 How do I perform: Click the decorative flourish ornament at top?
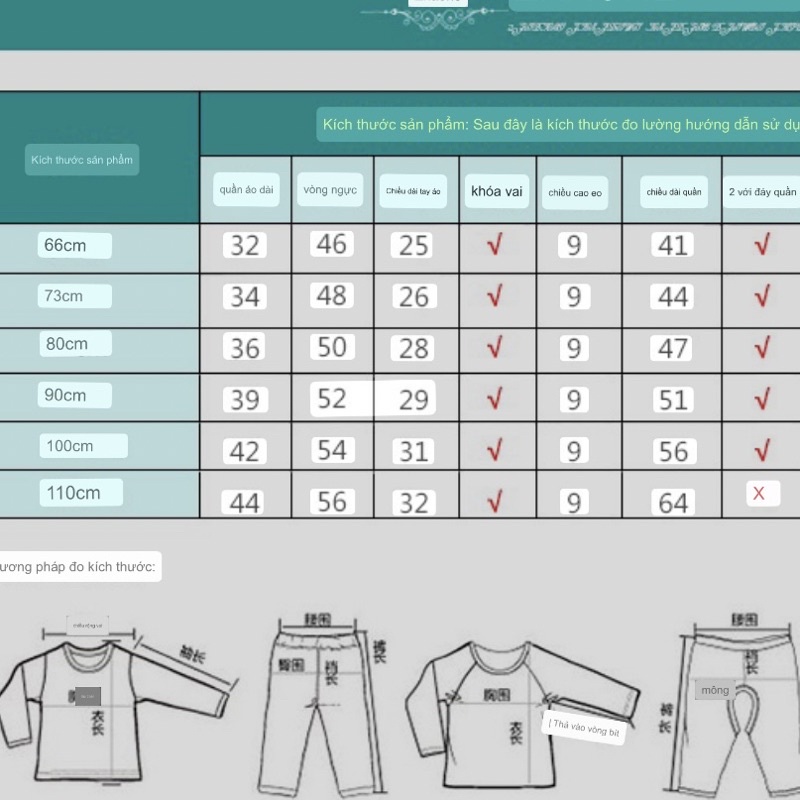[x=437, y=17]
